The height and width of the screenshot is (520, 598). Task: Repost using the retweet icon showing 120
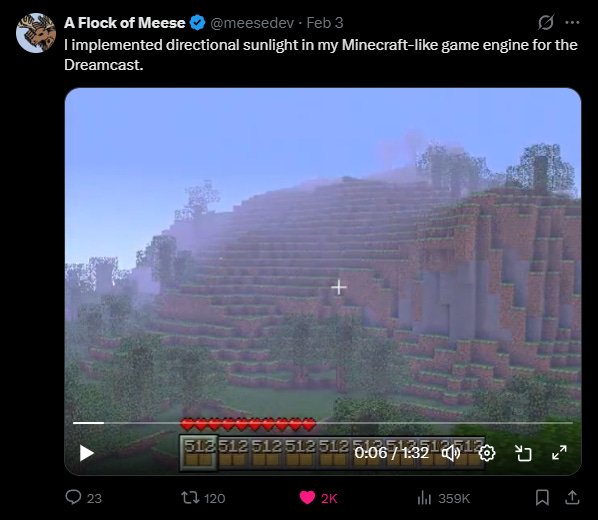[203, 498]
